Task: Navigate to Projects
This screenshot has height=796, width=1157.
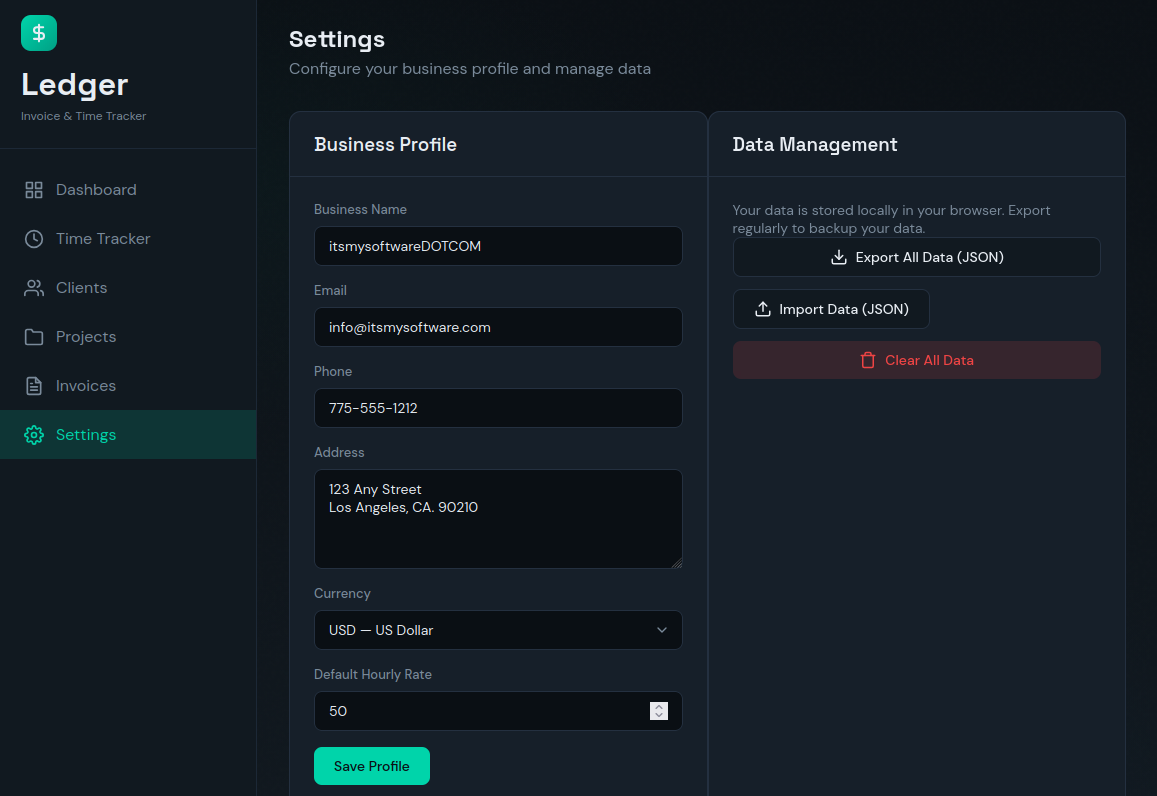Action: tap(128, 337)
